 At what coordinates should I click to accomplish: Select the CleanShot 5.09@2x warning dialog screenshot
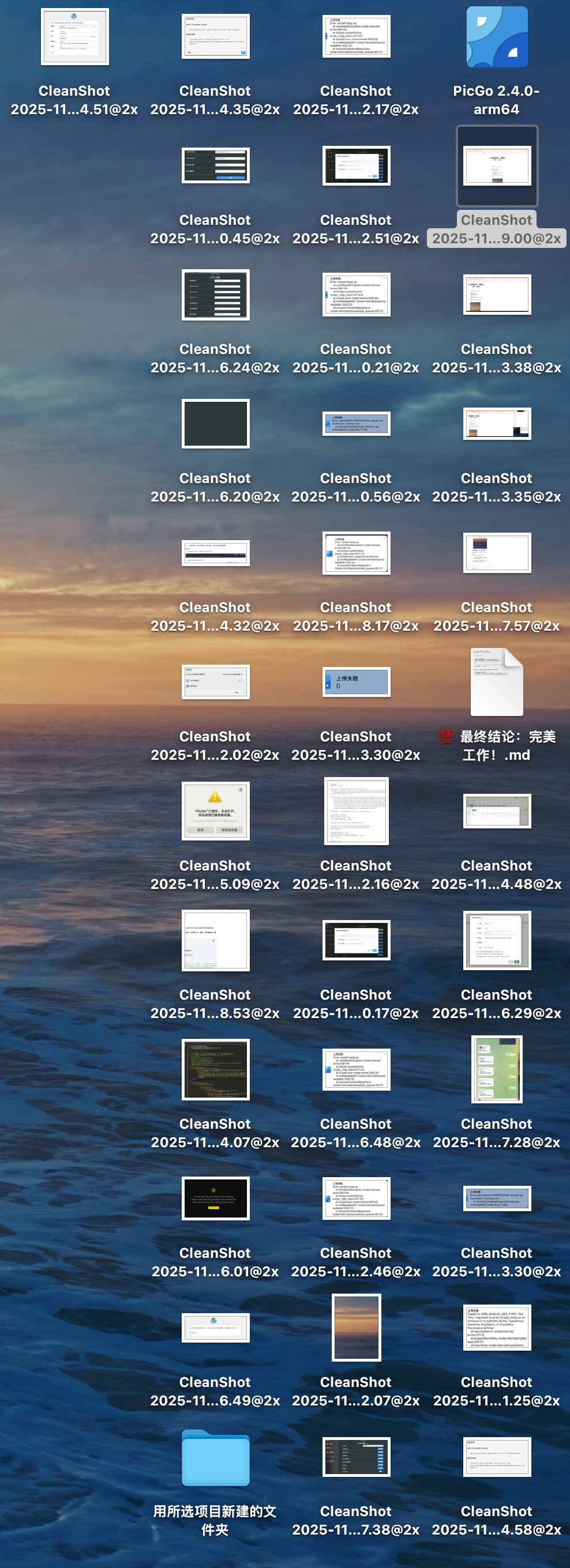215,811
